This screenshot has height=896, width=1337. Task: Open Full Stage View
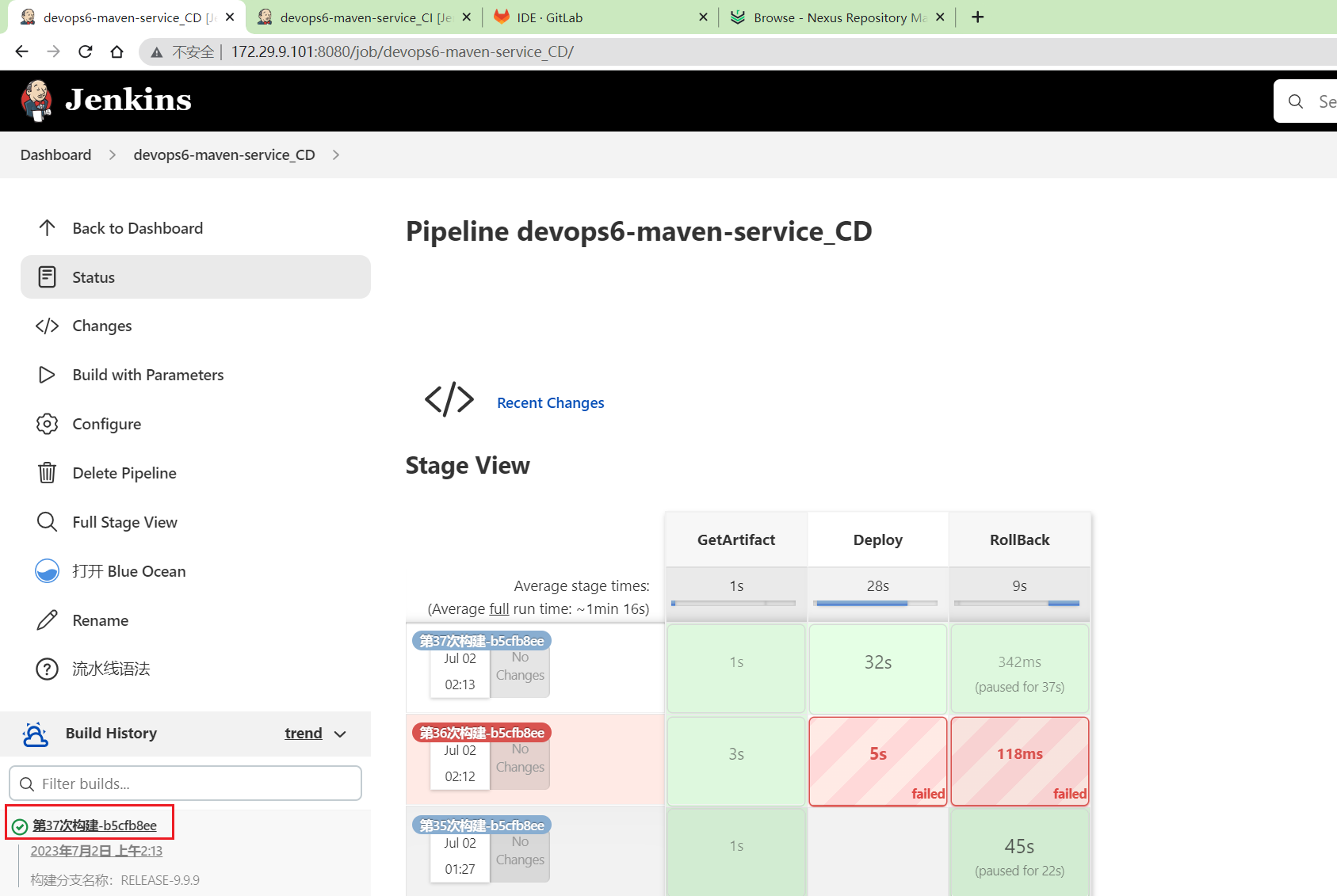196,522
